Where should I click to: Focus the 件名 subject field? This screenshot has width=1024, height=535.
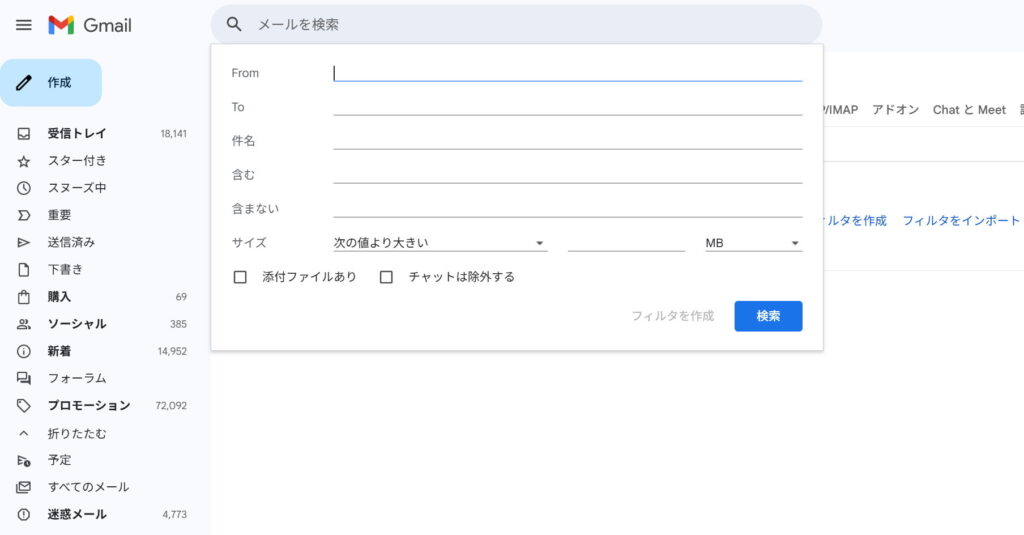tap(567, 141)
